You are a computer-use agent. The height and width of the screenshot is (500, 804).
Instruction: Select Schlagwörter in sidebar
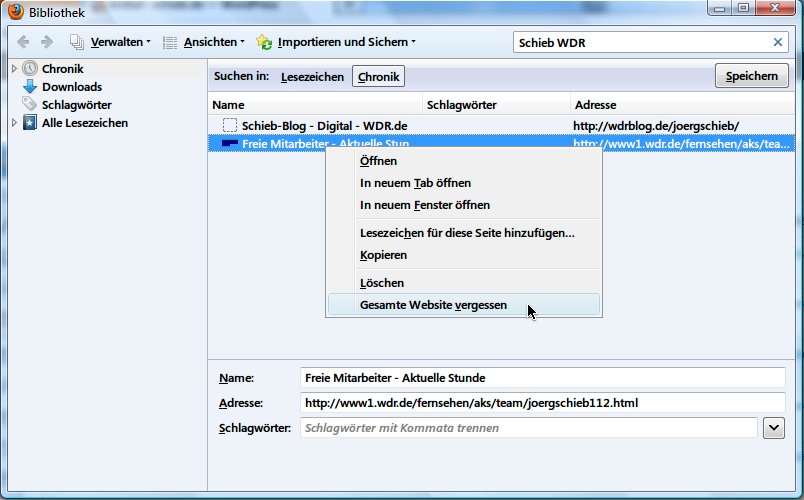click(x=76, y=105)
